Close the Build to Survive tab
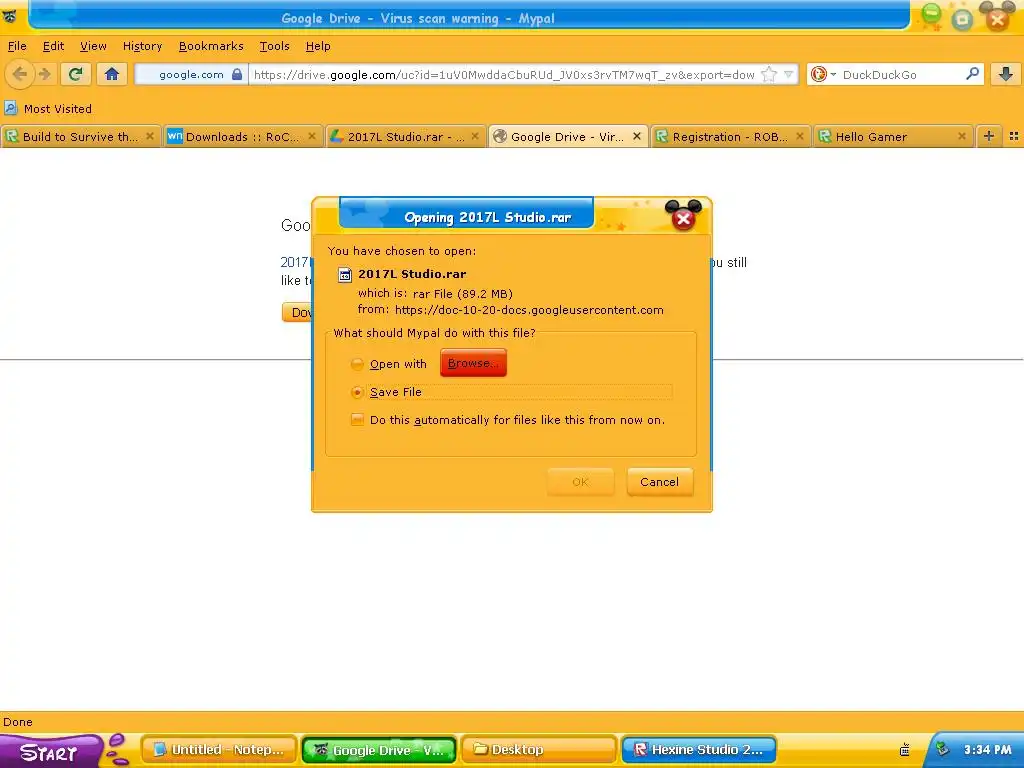1024x768 pixels. [150, 136]
